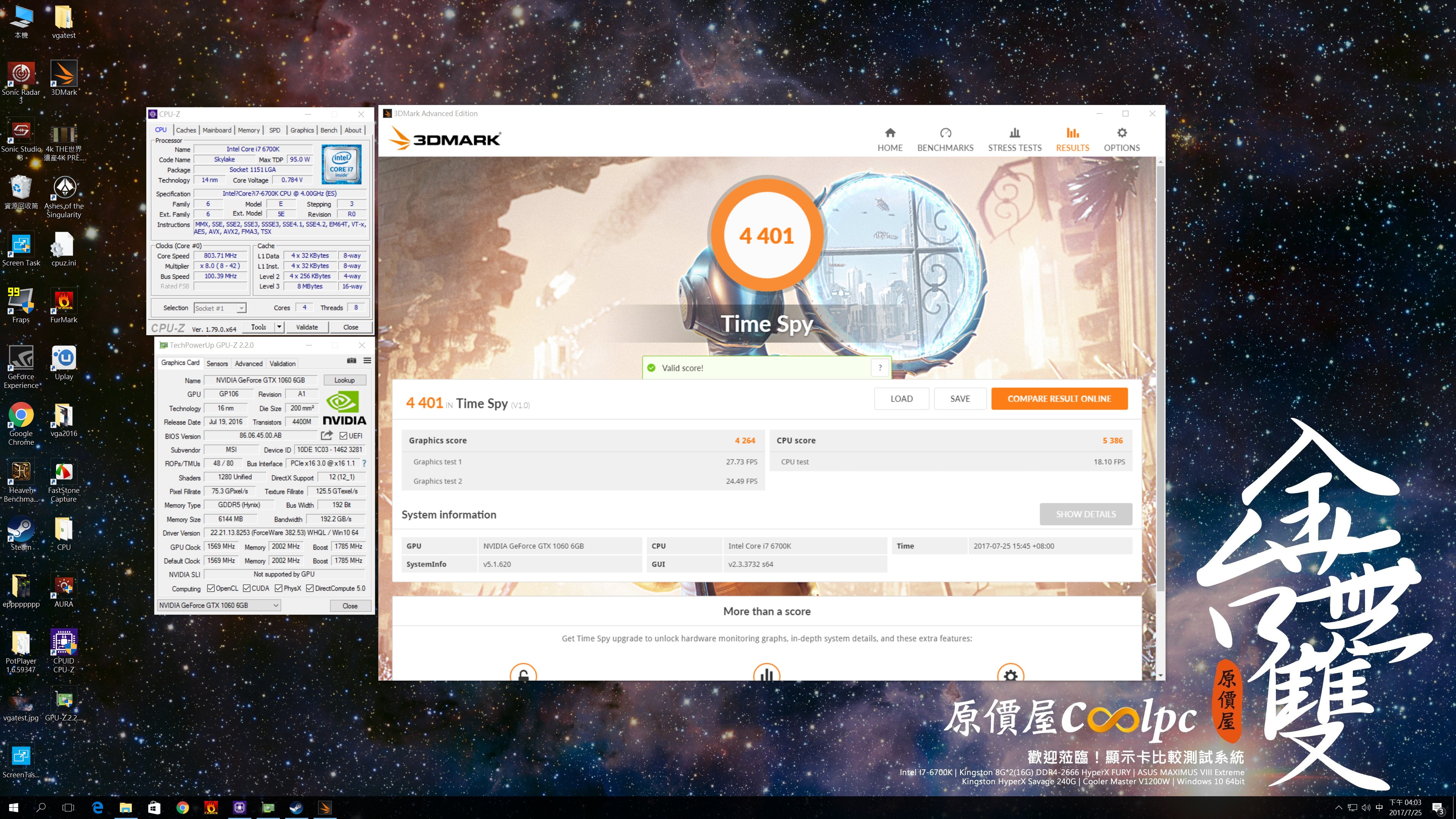This screenshot has height=819, width=1456.
Task: Click SAVE result button in 3DMark
Action: coord(960,399)
